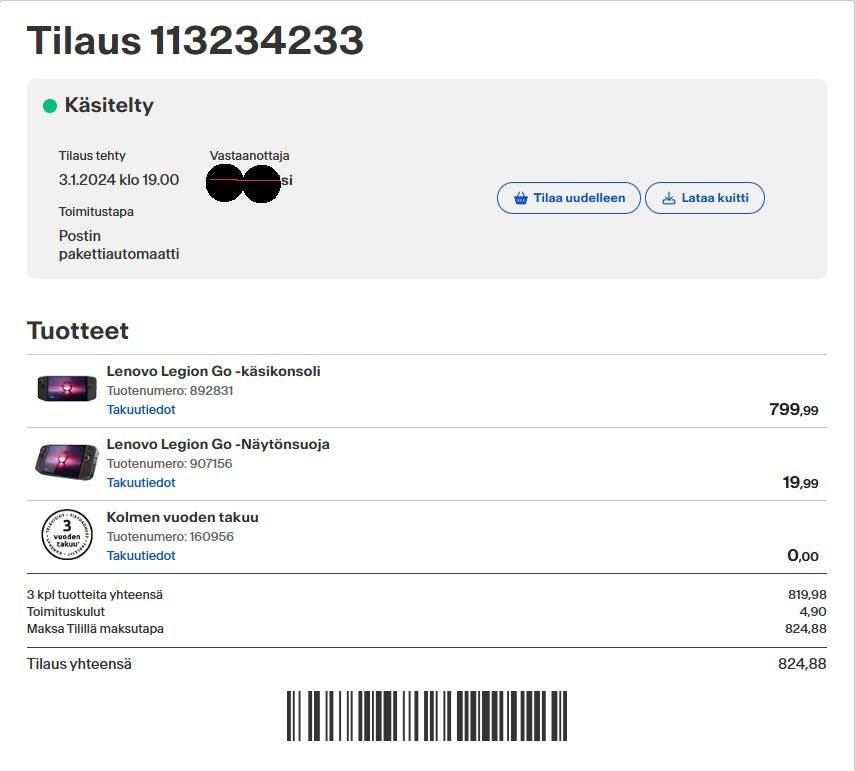Viewport: 856px width, 771px height.
Task: Open Takuutiedot link for the Näytönsuoja
Action: click(x=141, y=483)
